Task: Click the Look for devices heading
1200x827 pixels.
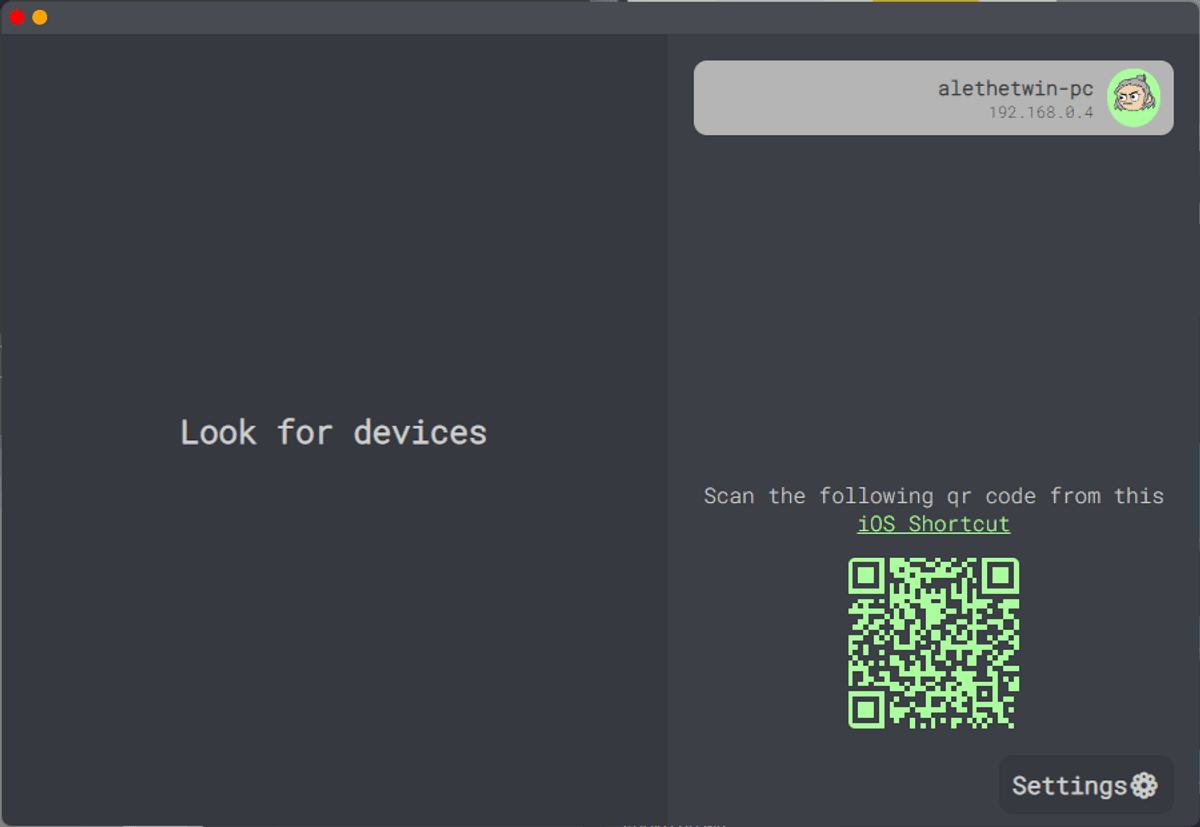Action: coord(333,432)
